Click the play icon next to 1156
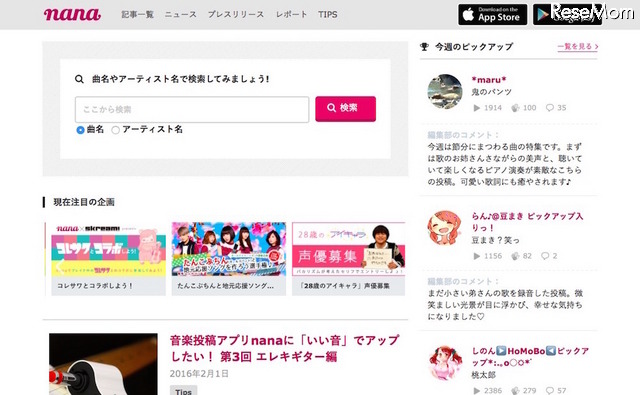This screenshot has width=640, height=395. [x=476, y=256]
